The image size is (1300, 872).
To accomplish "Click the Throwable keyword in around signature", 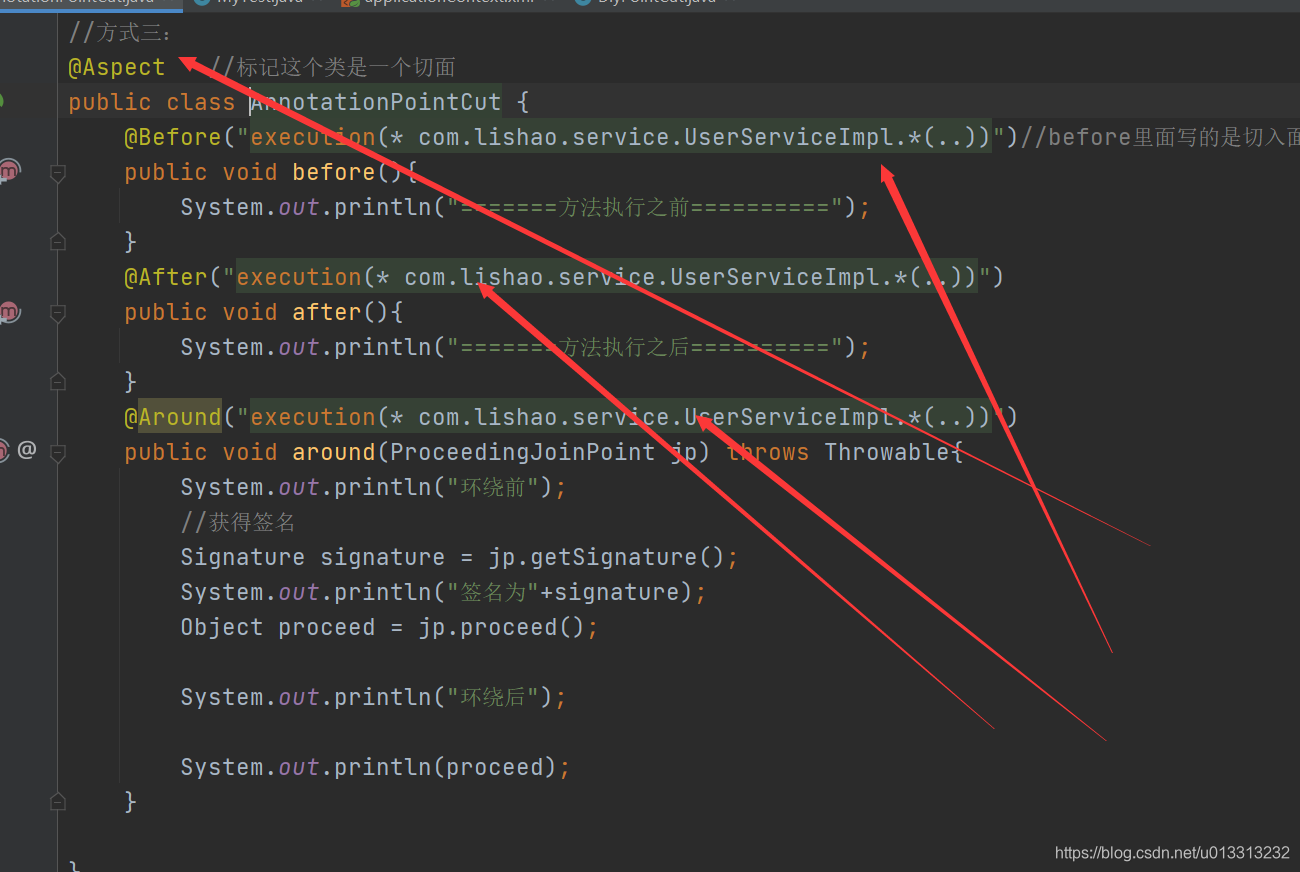I will tap(887, 452).
